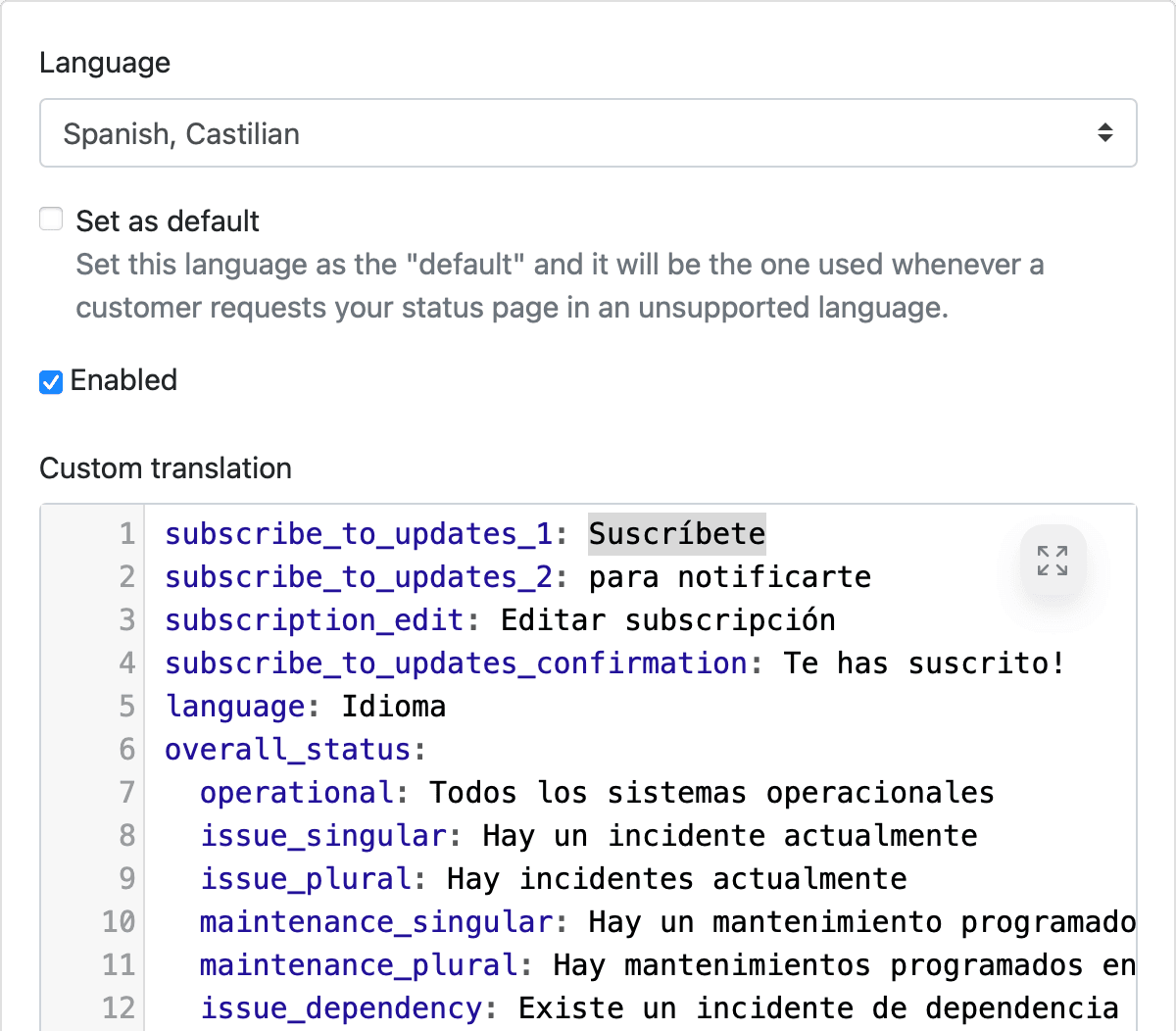
Task: Click the value Editar subscripción
Action: [x=668, y=620]
